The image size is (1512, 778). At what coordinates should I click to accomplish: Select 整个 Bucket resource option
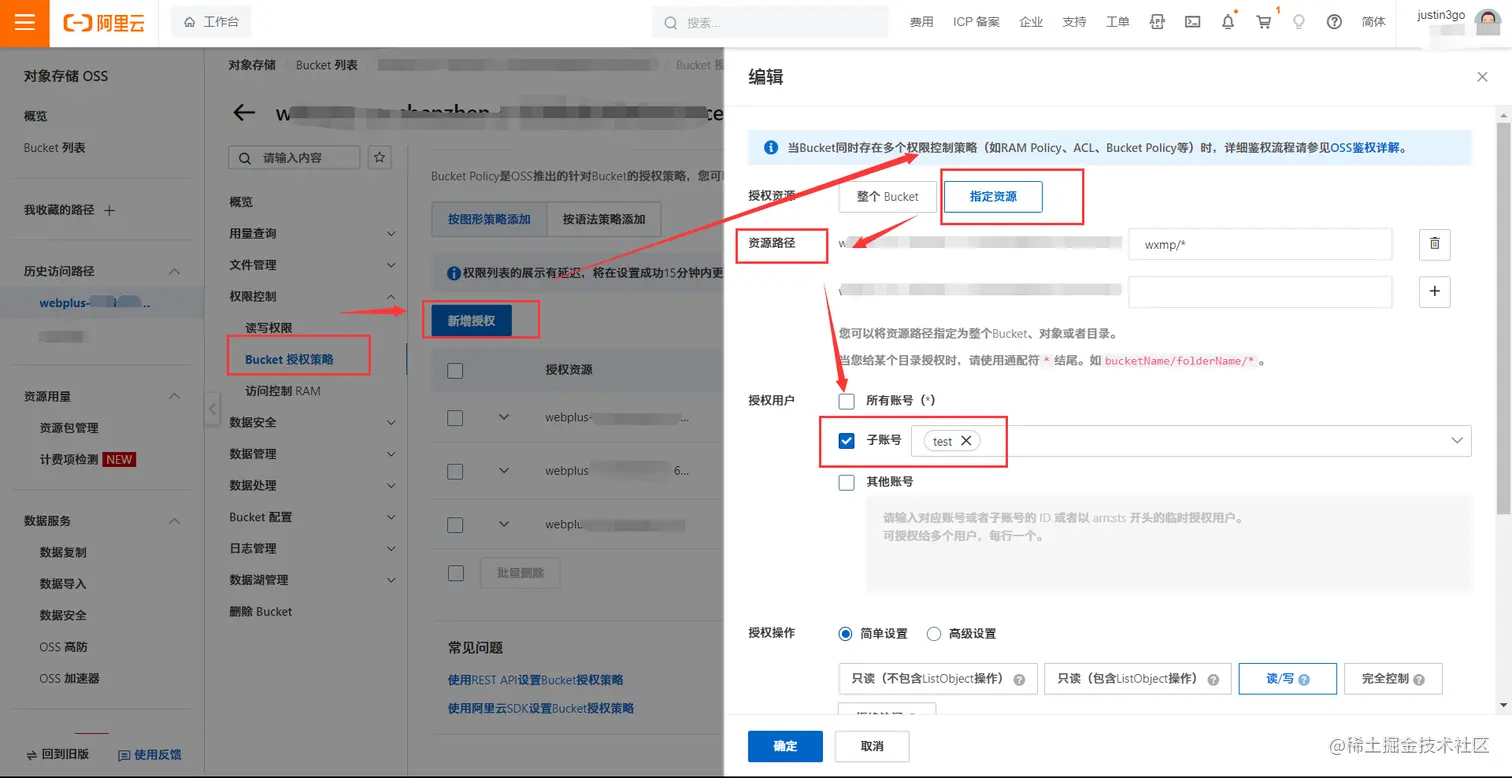[x=887, y=197]
